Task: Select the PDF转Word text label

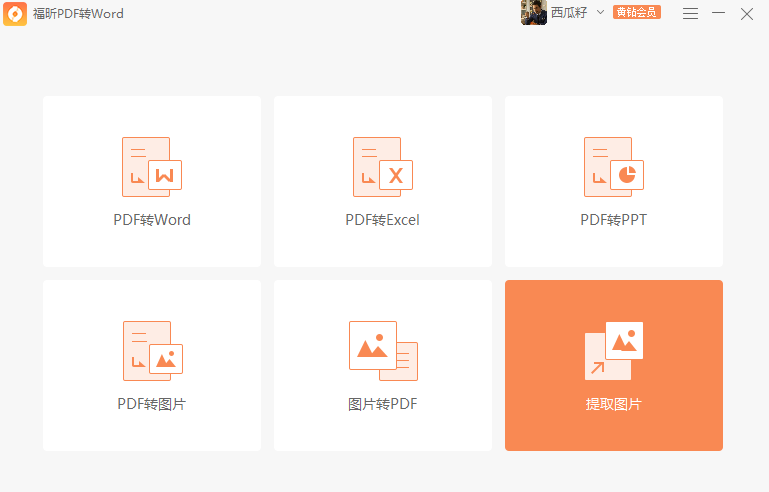Action: coord(152,220)
